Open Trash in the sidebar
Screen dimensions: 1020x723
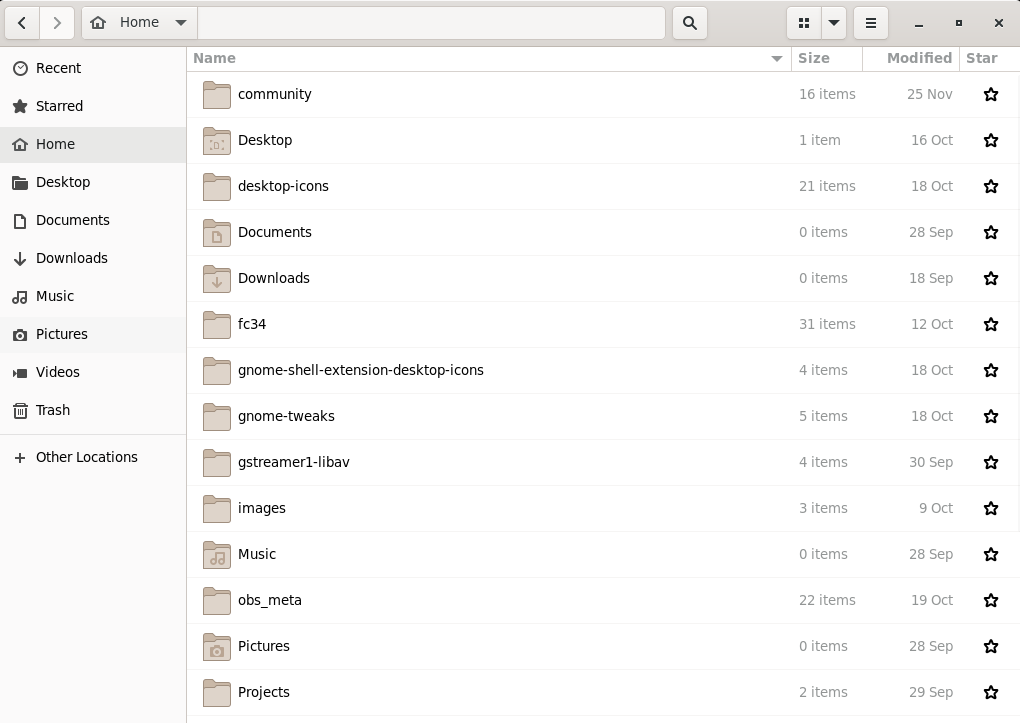[53, 410]
